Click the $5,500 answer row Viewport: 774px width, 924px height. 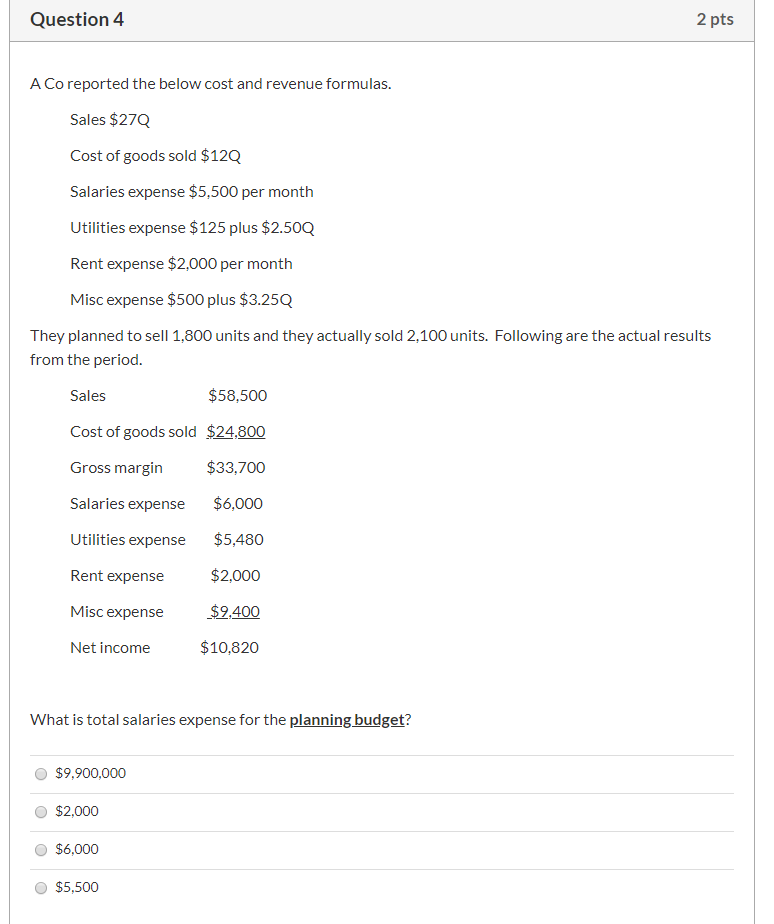coord(380,887)
